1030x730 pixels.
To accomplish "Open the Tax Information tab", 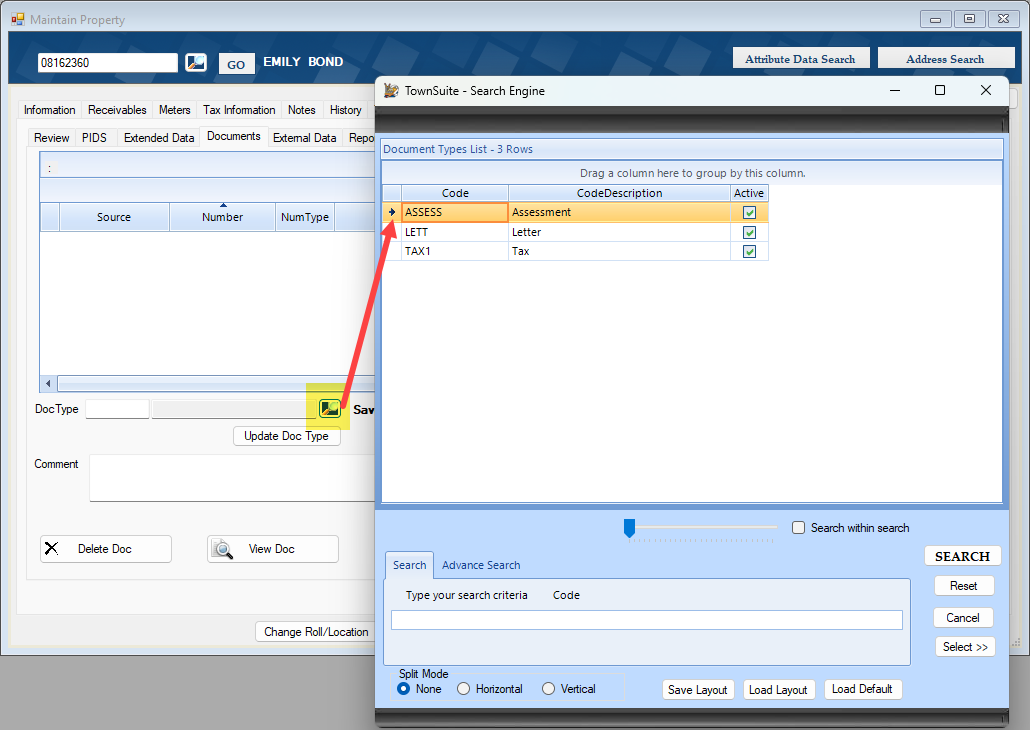I will click(239, 109).
